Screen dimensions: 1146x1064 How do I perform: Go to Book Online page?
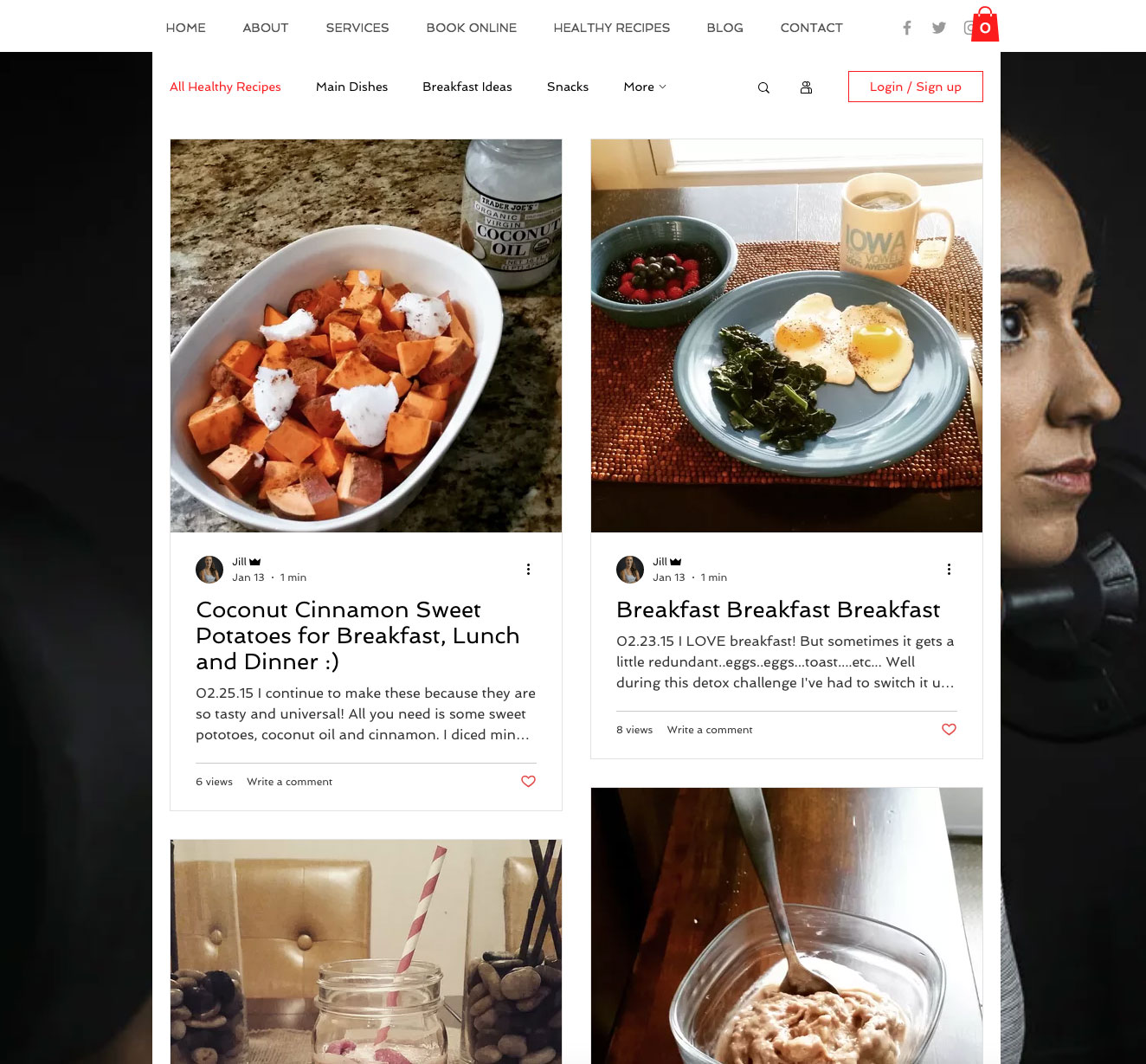[x=472, y=28]
